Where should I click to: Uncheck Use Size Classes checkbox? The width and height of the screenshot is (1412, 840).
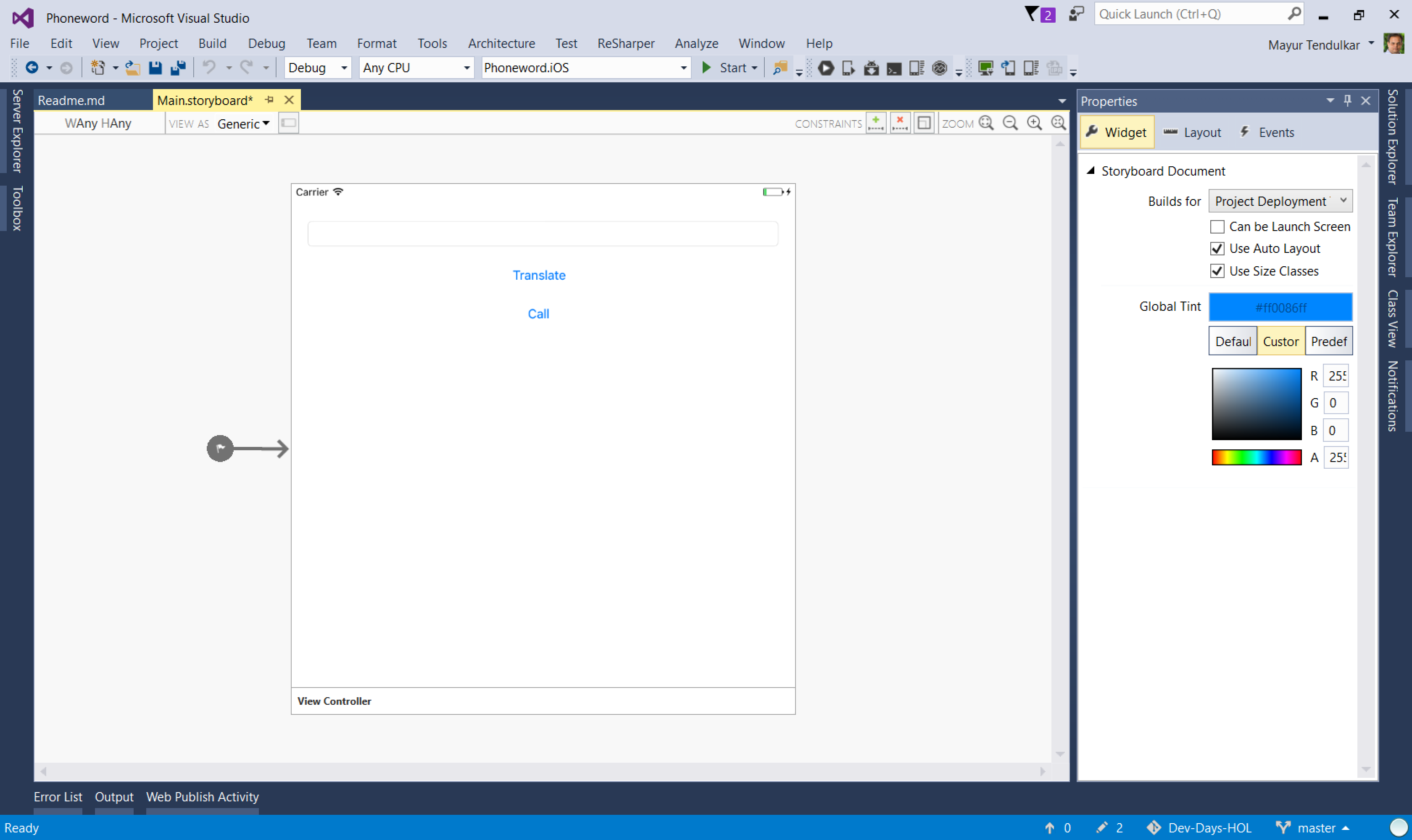[1217, 271]
